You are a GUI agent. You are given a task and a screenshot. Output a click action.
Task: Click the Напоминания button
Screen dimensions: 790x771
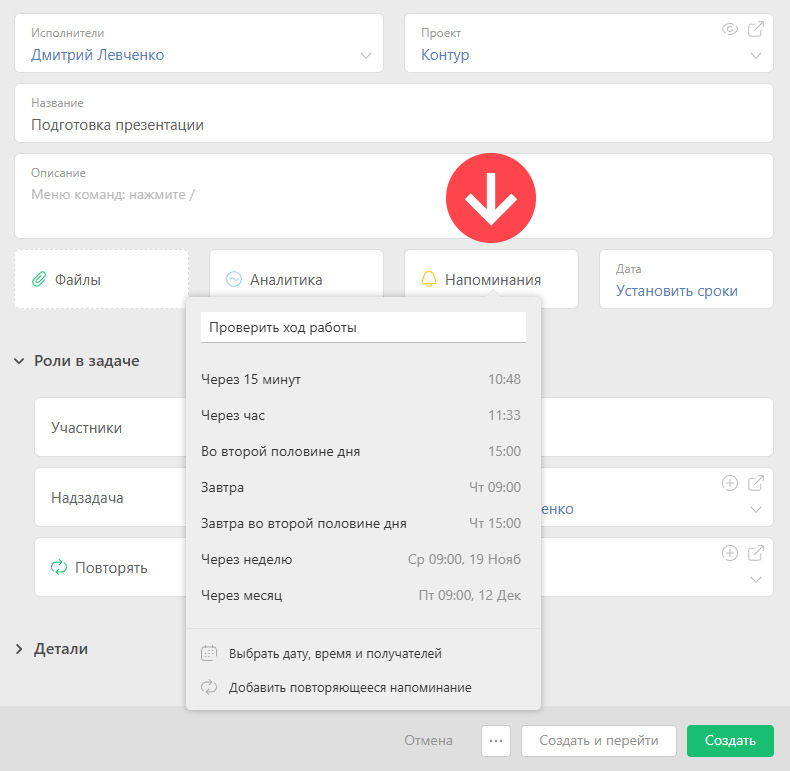point(491,279)
